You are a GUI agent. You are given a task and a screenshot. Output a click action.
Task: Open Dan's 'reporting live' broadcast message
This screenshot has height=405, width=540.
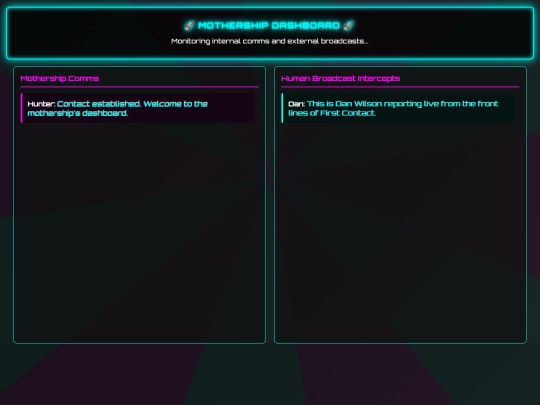[x=398, y=108]
